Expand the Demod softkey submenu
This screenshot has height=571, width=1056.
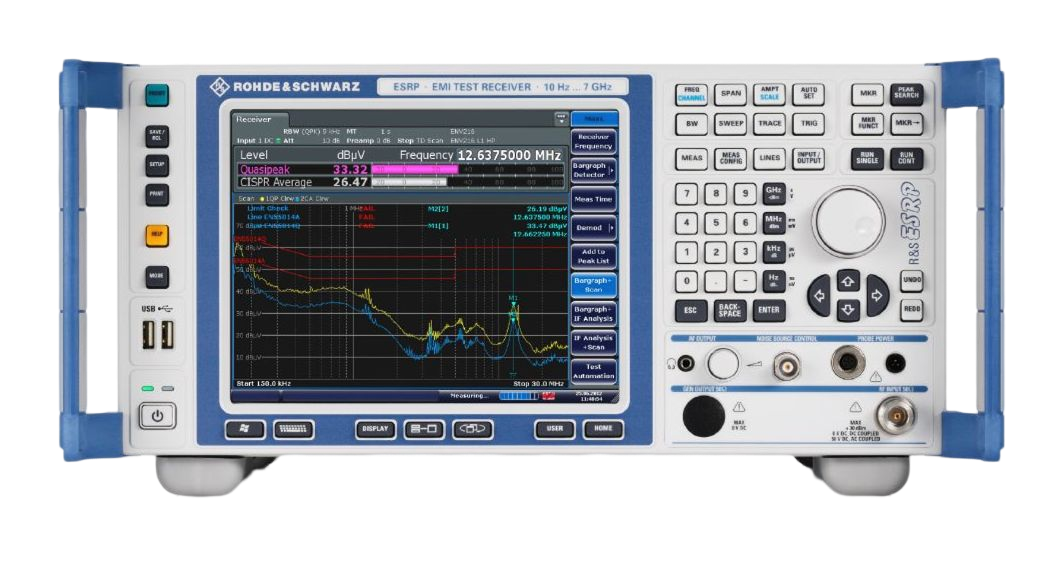(593, 228)
